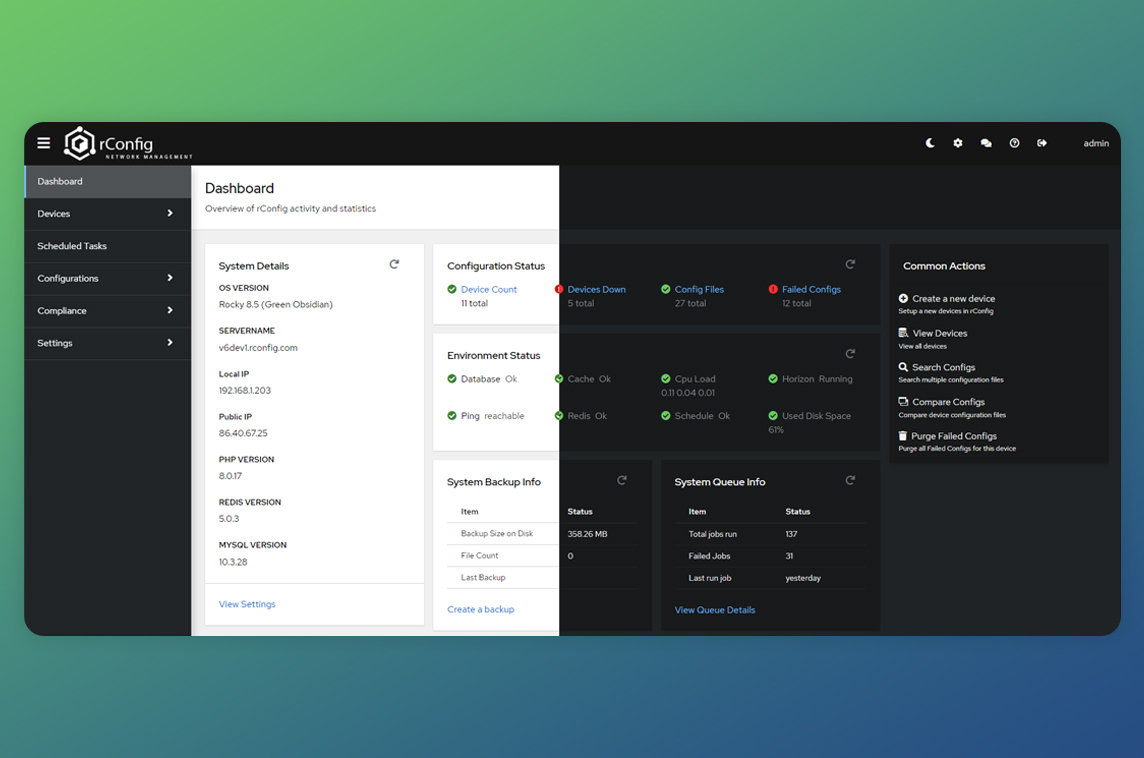Image resolution: width=1144 pixels, height=758 pixels.
Task: Click the MySQL version 10.3.28 value
Action: [x=233, y=562]
